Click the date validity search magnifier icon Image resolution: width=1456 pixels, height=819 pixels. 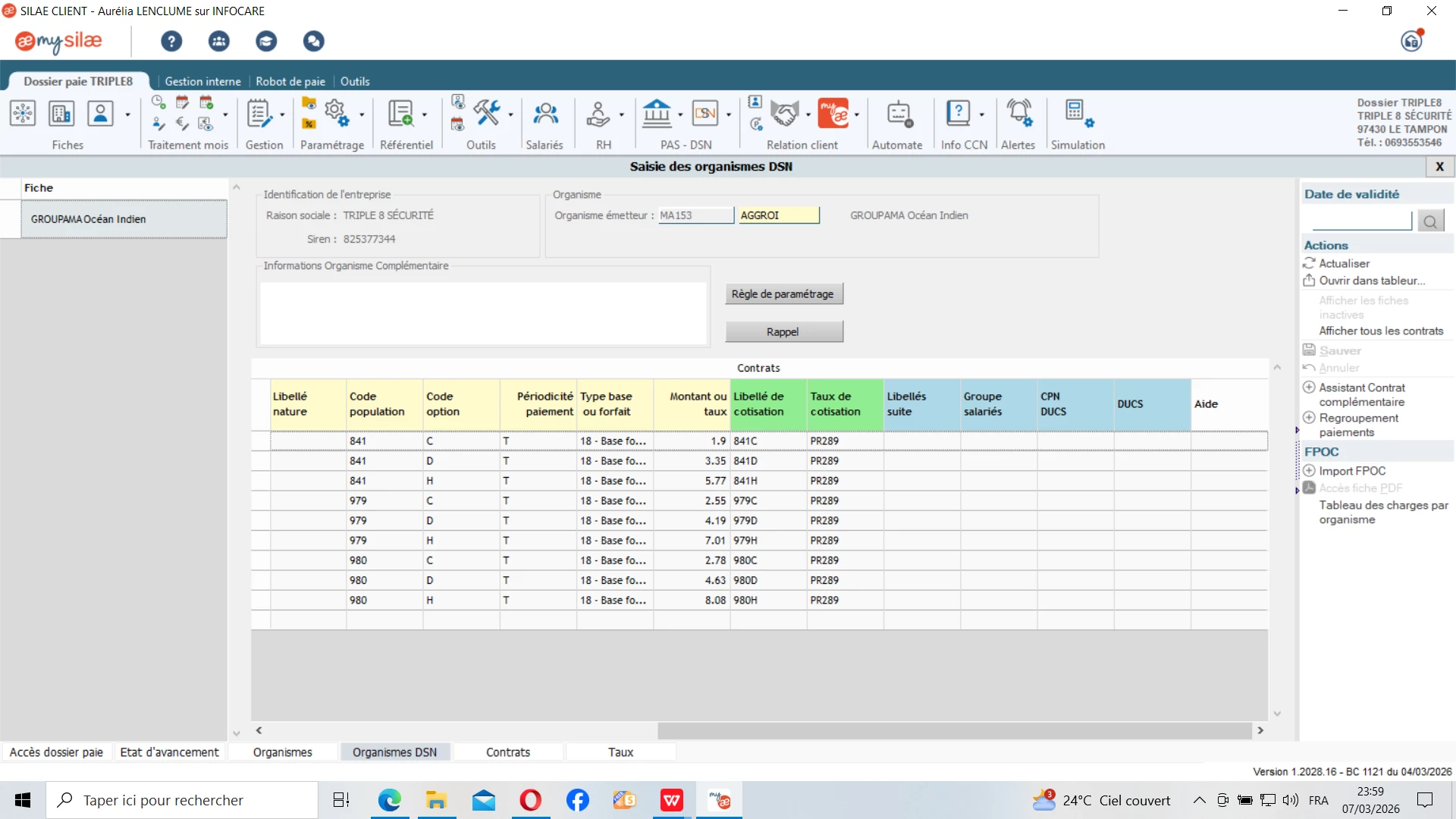point(1430,221)
